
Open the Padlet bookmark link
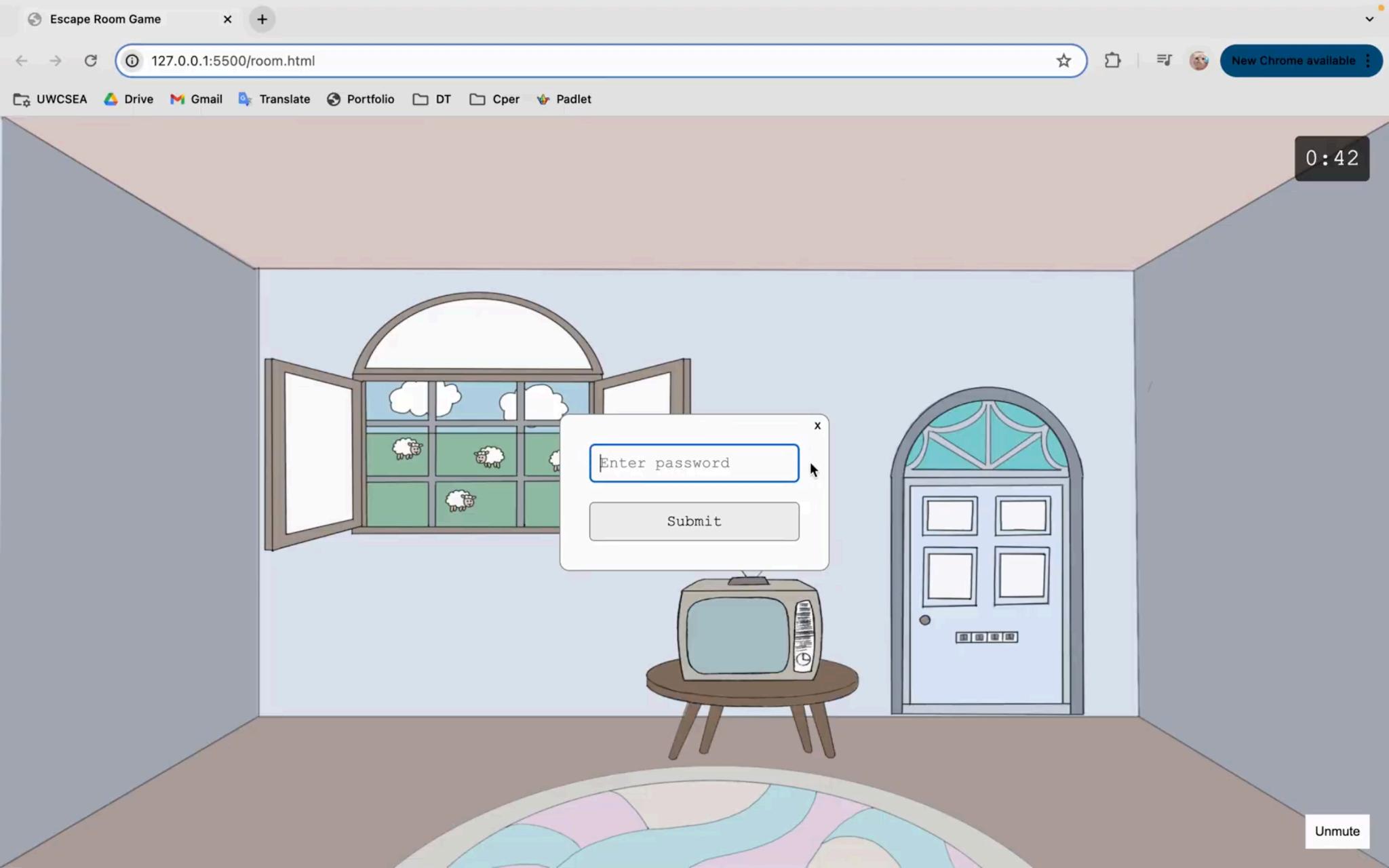564,99
